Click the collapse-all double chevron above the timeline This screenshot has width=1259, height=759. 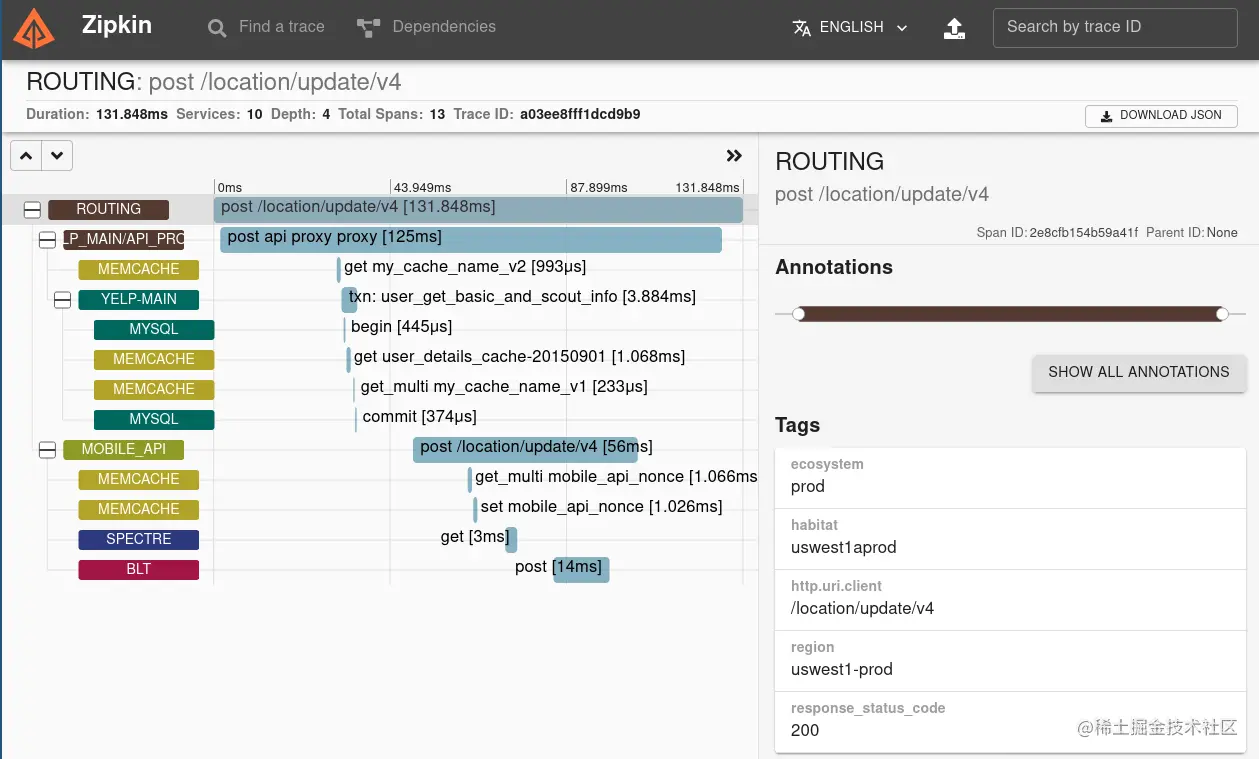click(x=734, y=155)
